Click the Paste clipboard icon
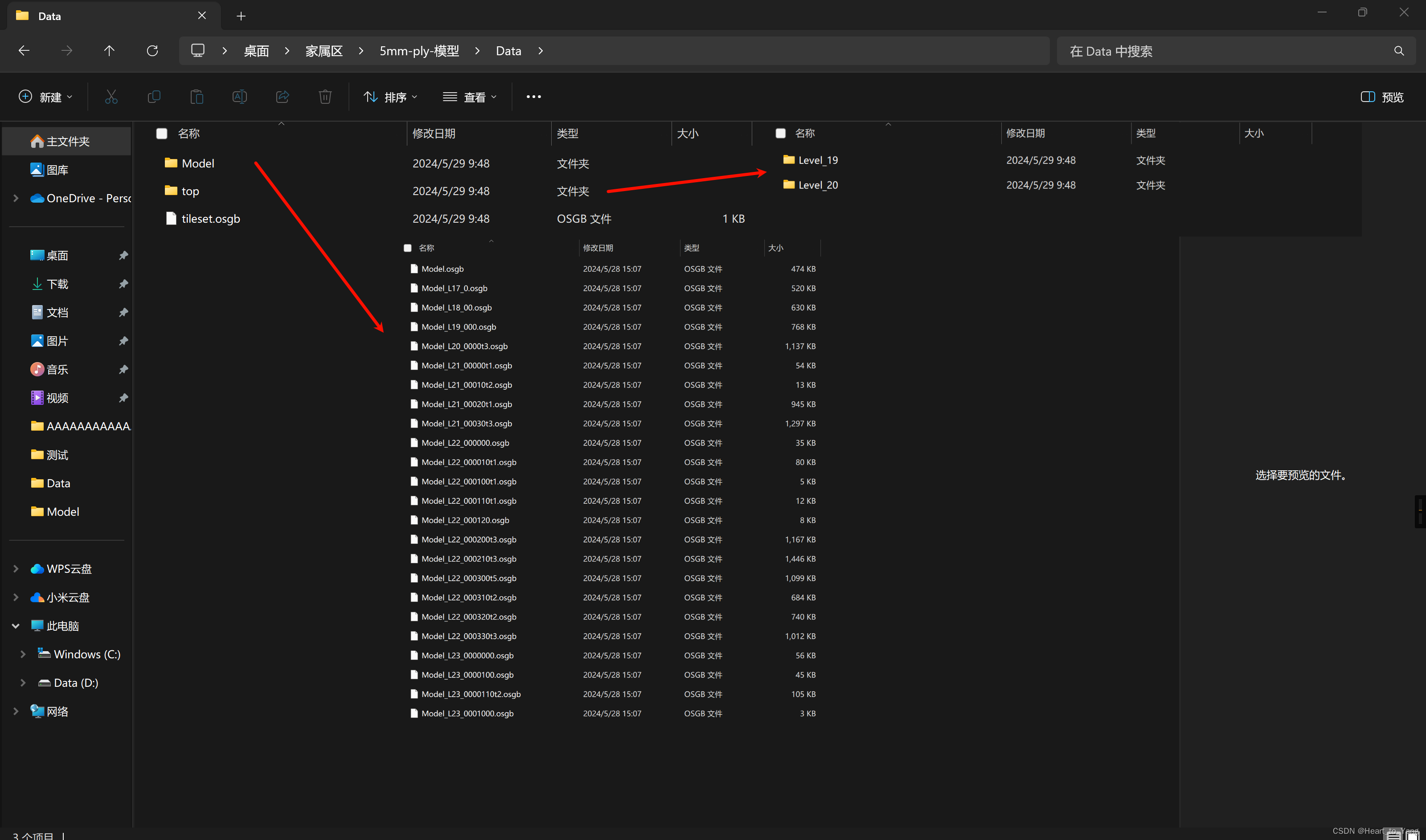 197,97
